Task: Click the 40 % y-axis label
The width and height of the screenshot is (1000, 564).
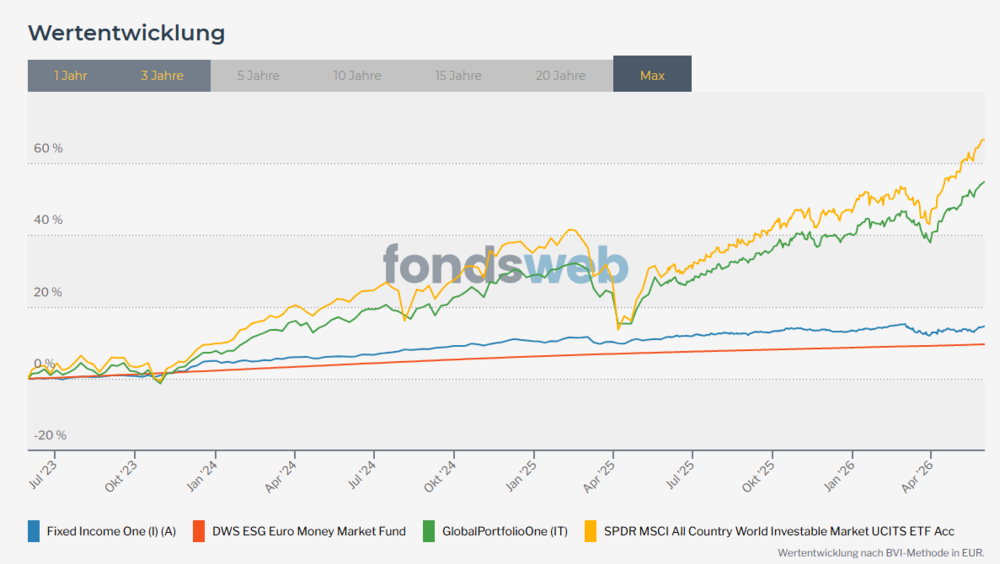Action: [x=48, y=220]
